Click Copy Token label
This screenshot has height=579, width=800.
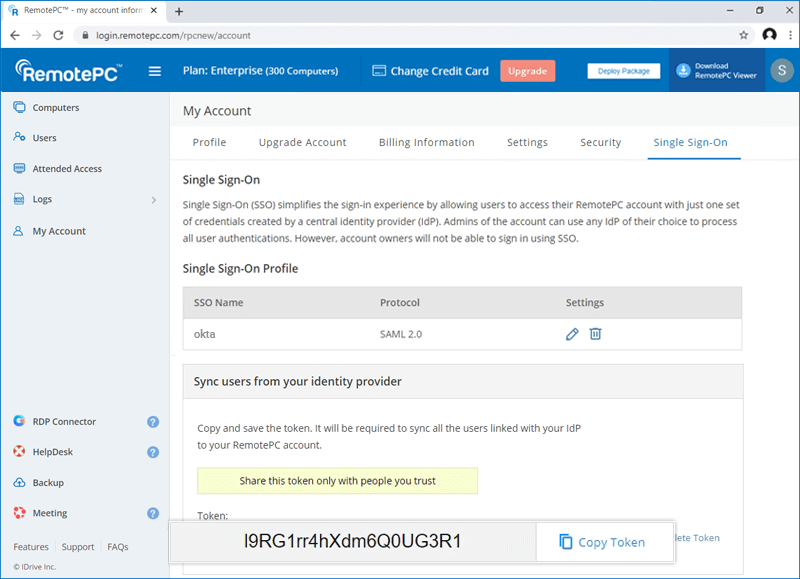pyautogui.click(x=611, y=542)
